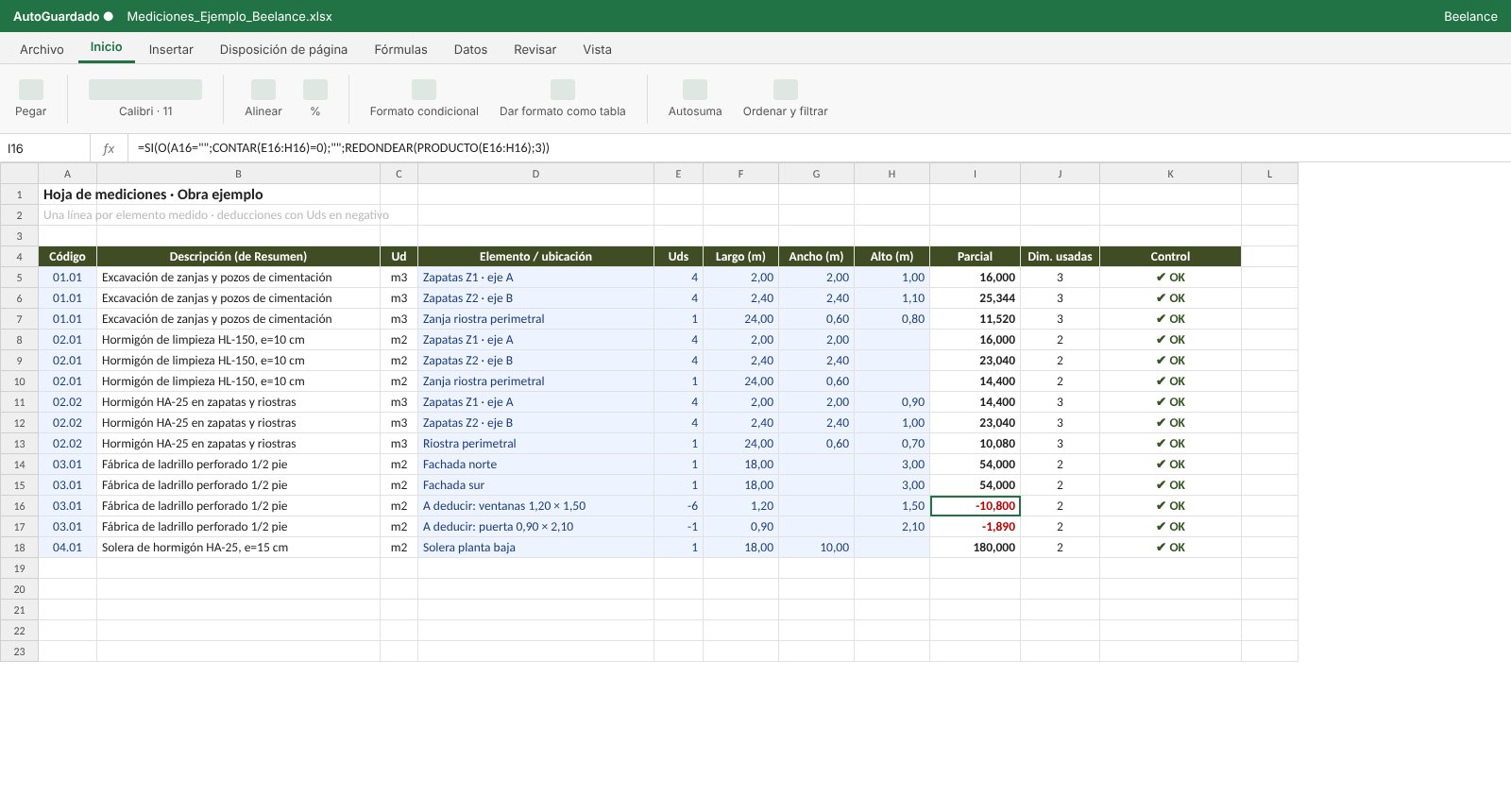Select column K by its header
Screen dimensions: 1511x812
(x=1170, y=174)
